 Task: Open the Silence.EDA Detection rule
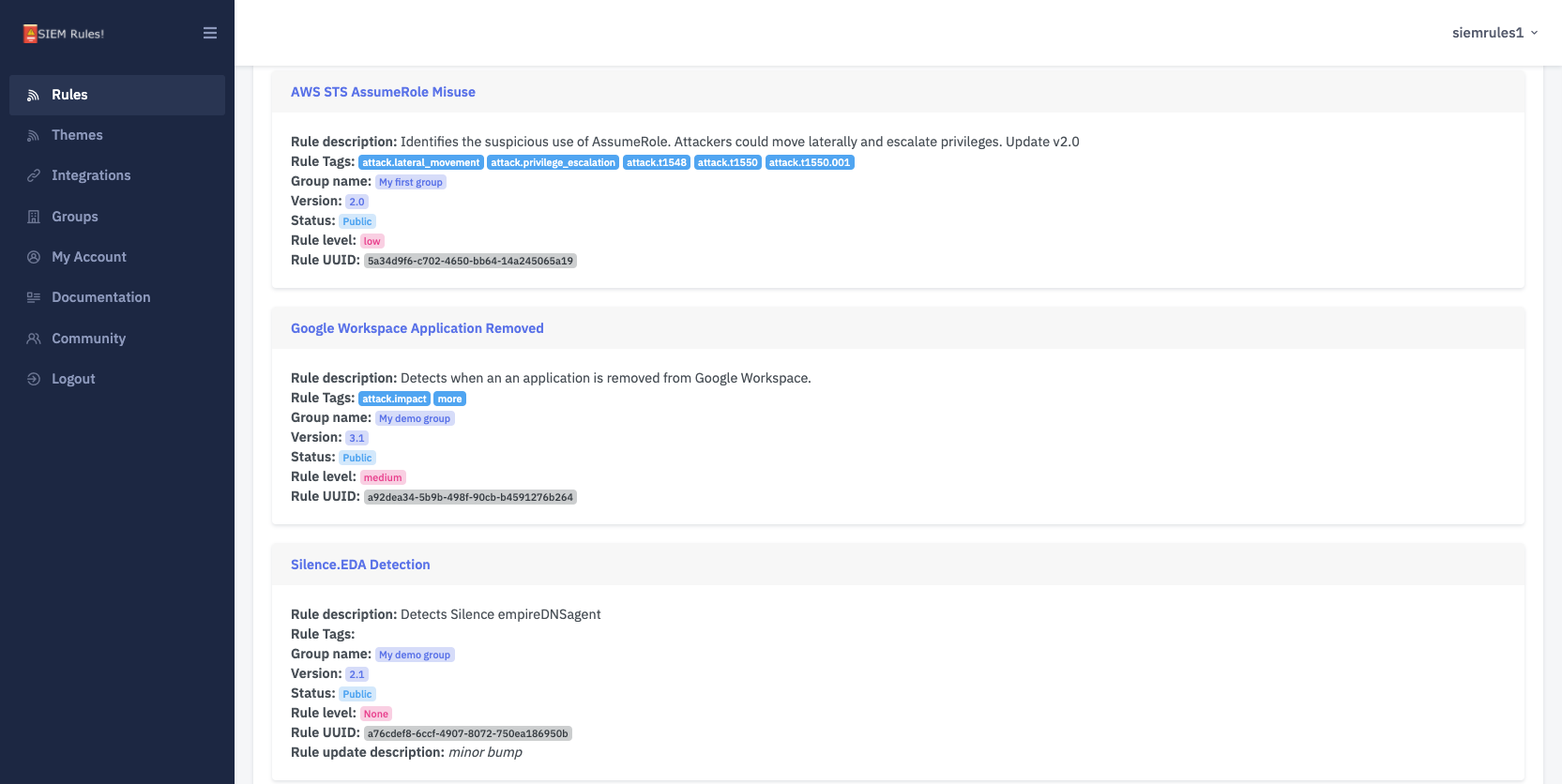360,565
